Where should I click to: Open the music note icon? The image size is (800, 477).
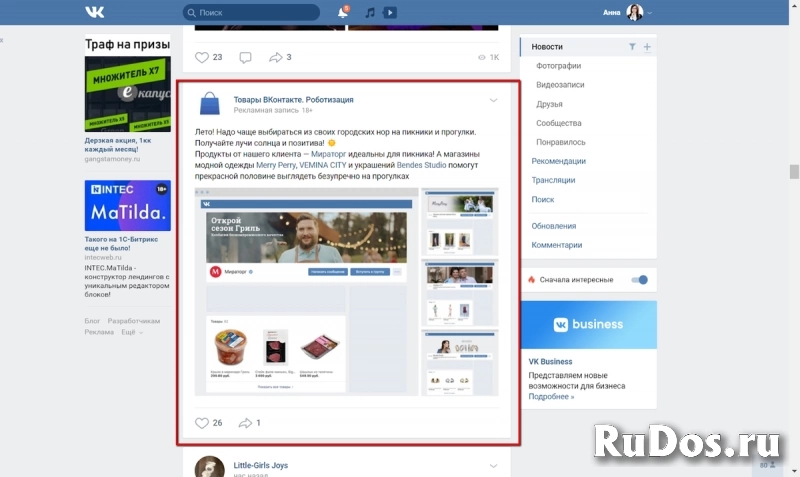click(370, 12)
